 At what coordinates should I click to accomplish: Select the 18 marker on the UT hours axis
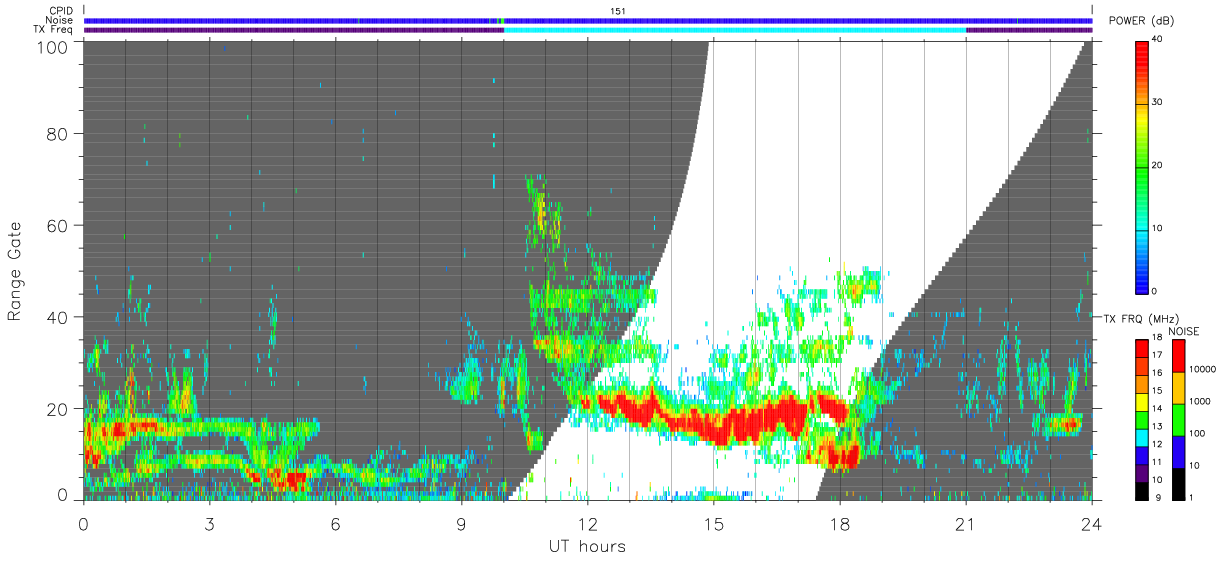(839, 523)
